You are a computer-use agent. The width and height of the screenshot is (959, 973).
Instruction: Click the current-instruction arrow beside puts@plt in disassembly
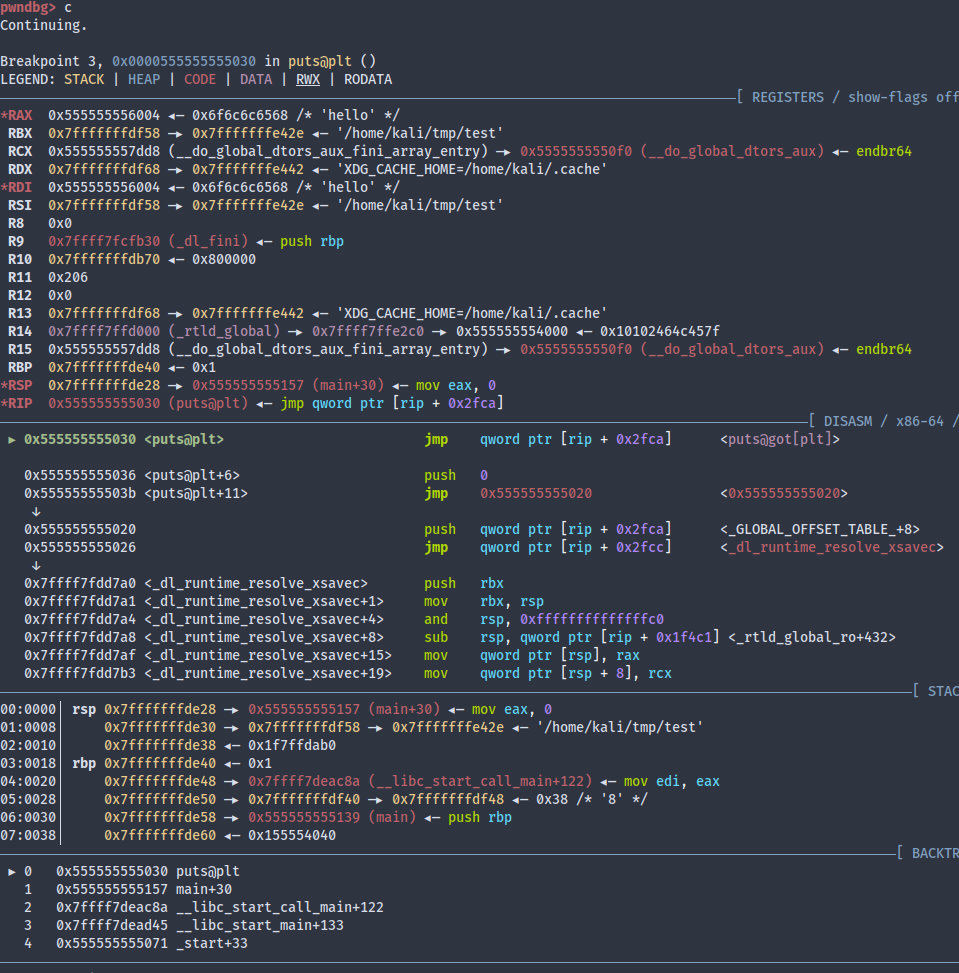click(12, 439)
